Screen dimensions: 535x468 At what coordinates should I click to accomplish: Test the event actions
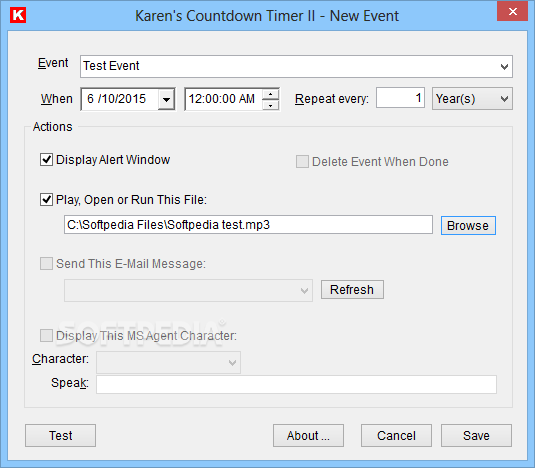60,436
